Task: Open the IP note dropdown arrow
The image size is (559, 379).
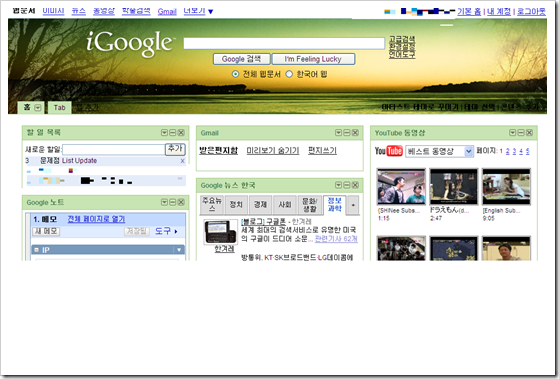Action: [179, 250]
